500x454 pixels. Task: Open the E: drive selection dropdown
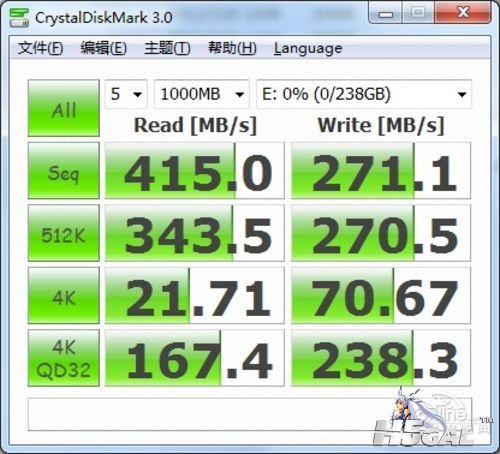pyautogui.click(x=364, y=94)
